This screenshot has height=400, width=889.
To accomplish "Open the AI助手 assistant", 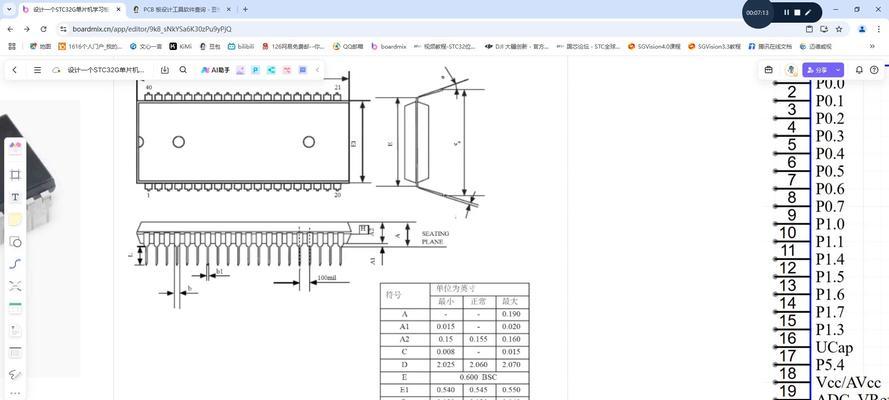I will point(215,70).
